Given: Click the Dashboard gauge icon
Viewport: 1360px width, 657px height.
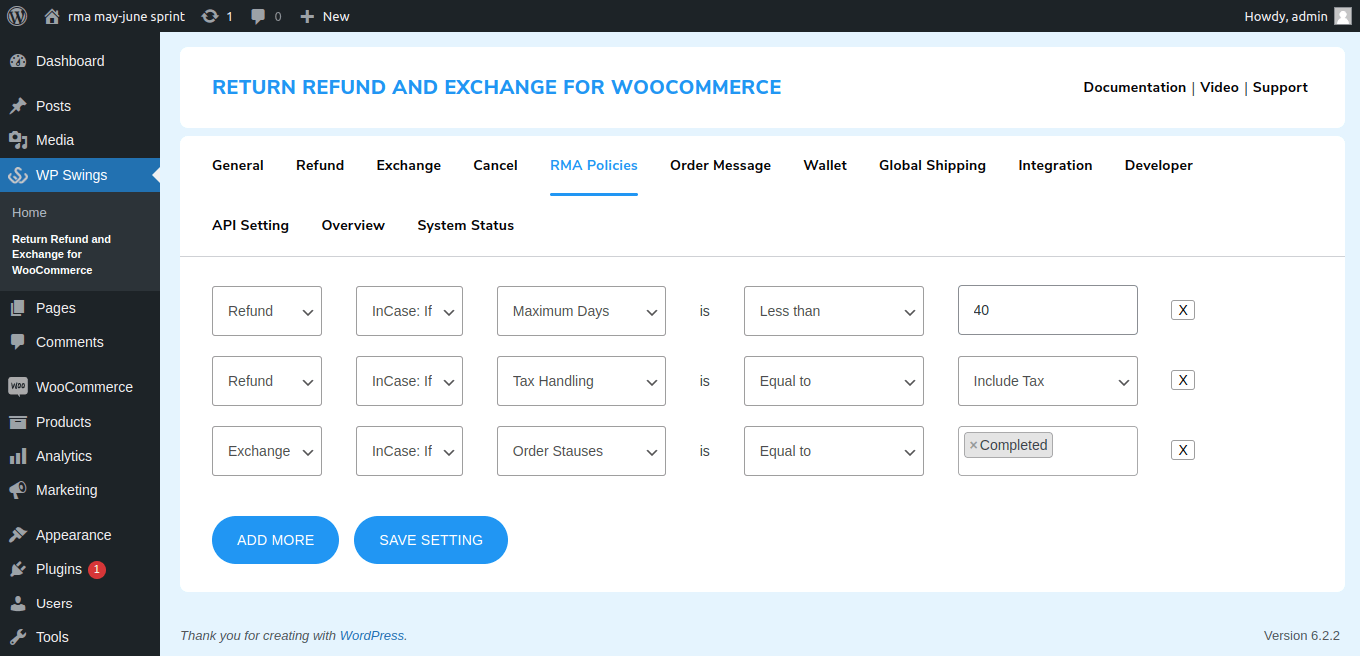Looking at the screenshot, I should [18, 61].
